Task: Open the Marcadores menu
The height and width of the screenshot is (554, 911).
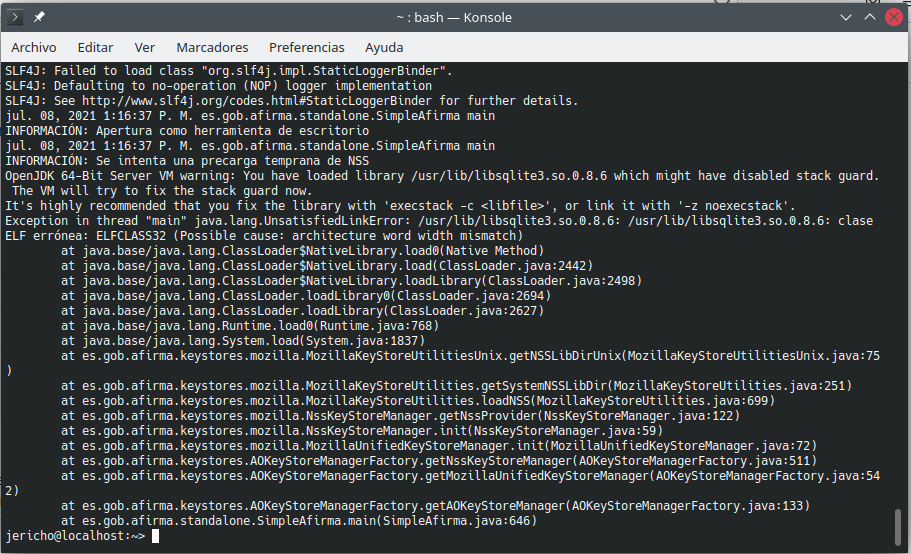Action: tap(212, 47)
